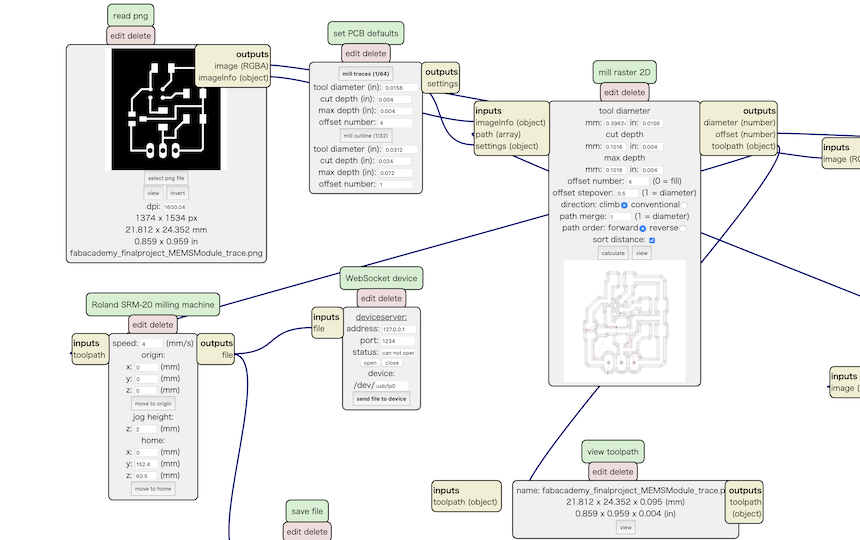Select the reverse path order radio

tap(683, 229)
